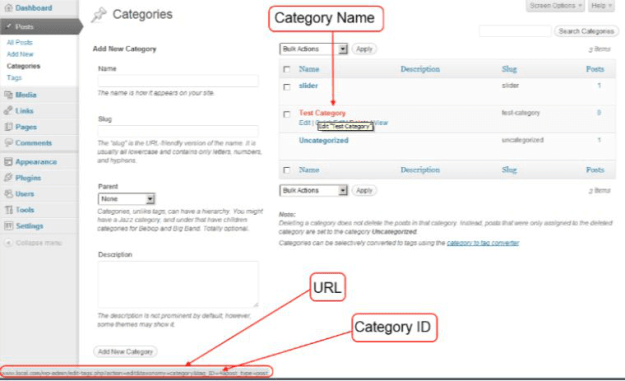The width and height of the screenshot is (625, 381).
Task: Open the Parent category dropdown
Action: (126, 198)
